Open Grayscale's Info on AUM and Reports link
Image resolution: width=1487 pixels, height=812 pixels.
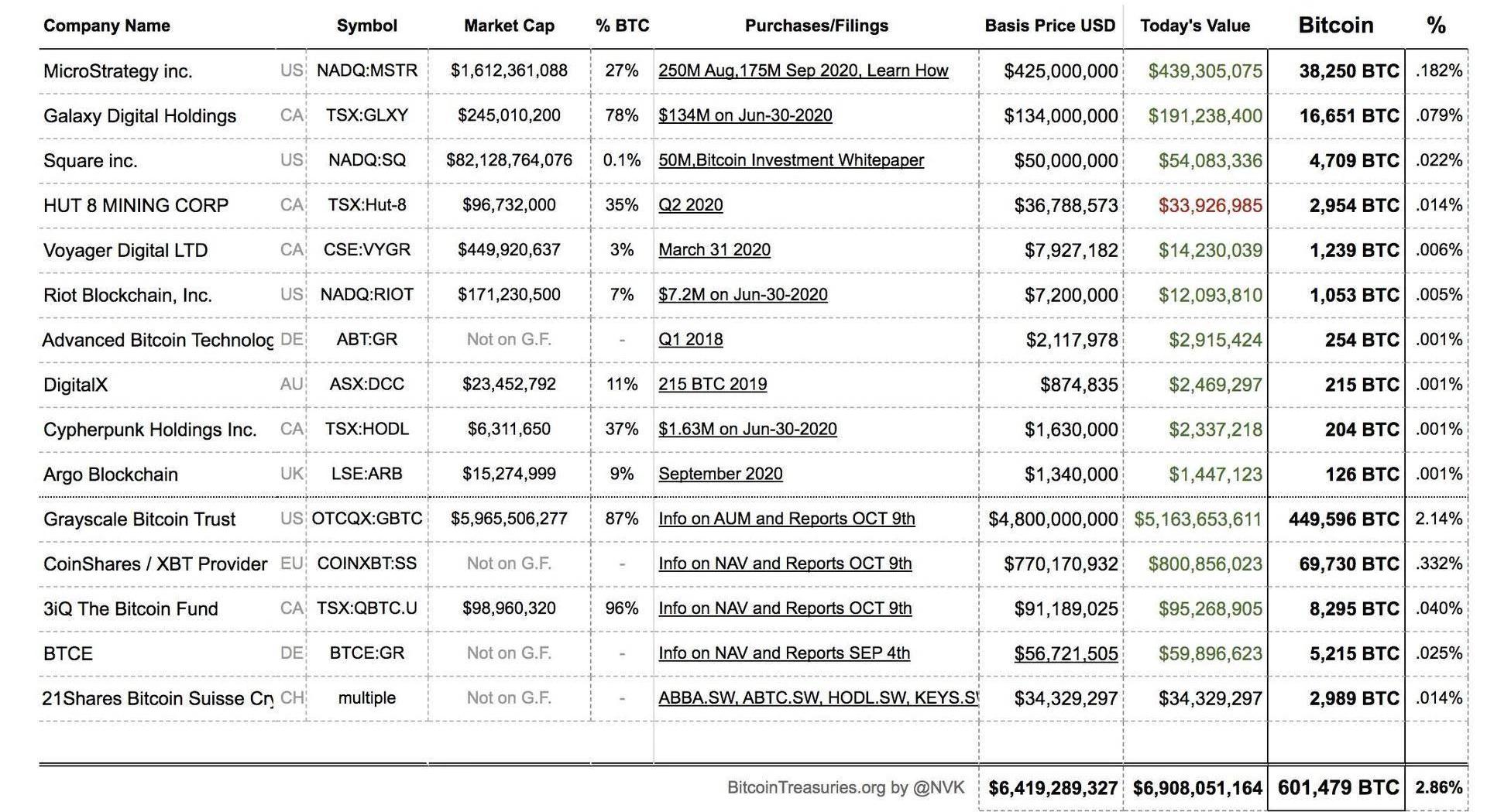(x=786, y=519)
